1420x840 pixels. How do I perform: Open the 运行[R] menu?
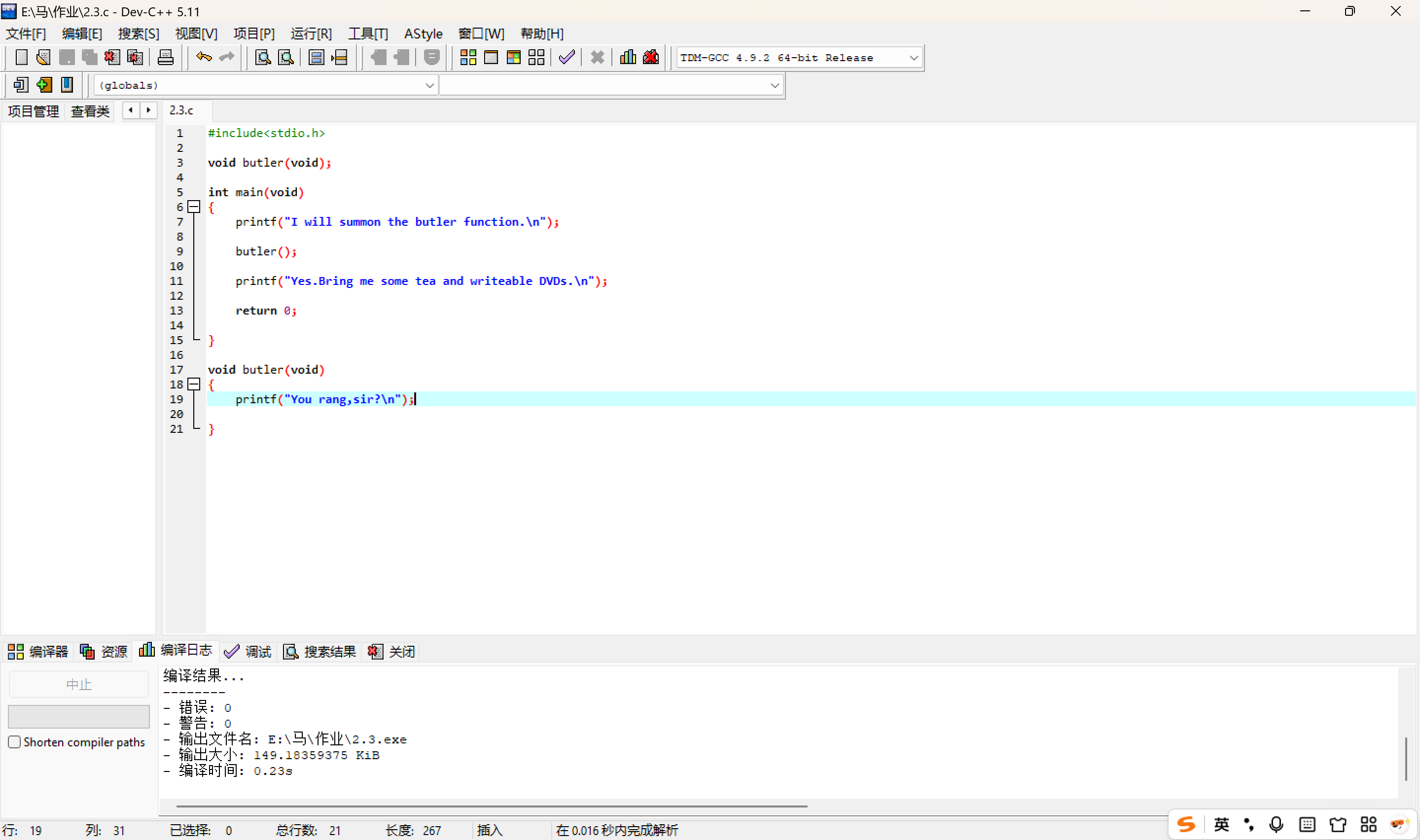(311, 34)
